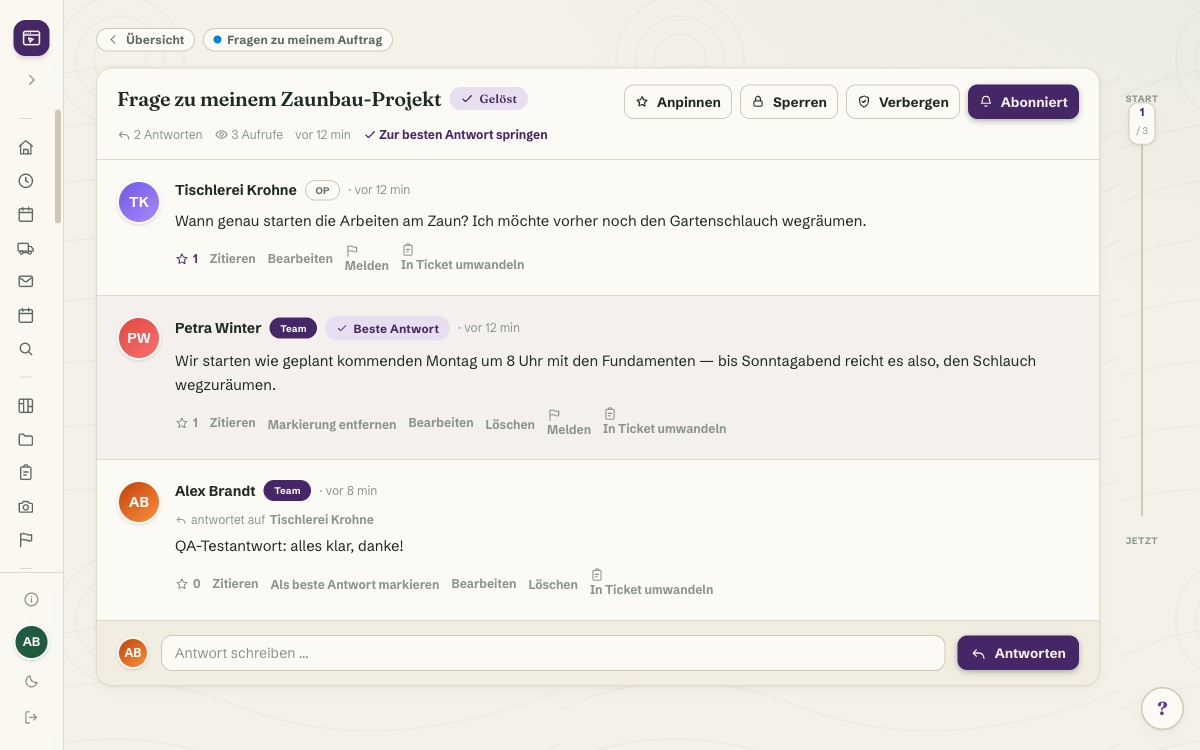This screenshot has height=750, width=1200.
Task: Star Alex Brandt's reply
Action: pyautogui.click(x=188, y=584)
